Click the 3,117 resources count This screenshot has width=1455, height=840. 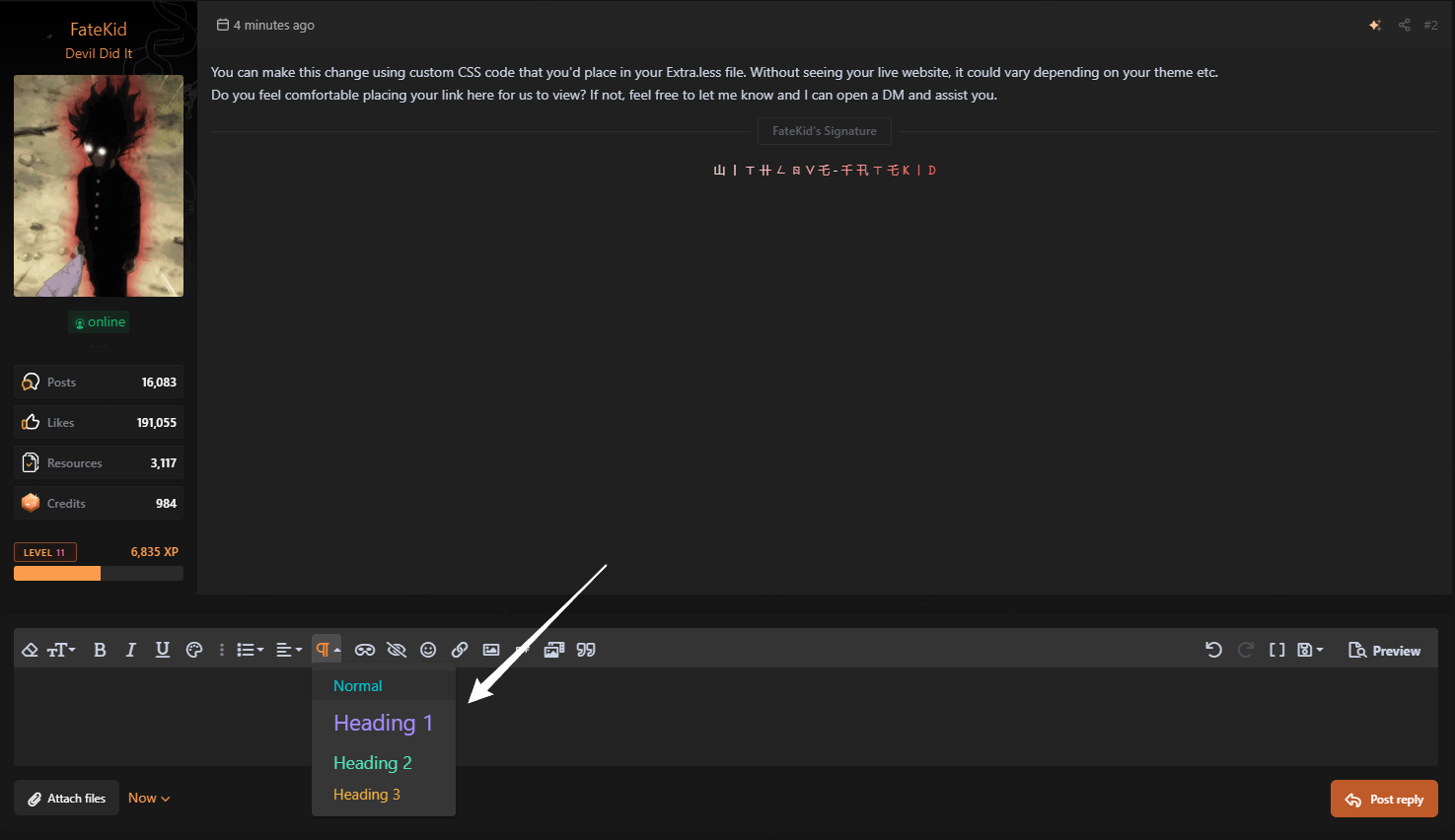point(164,463)
